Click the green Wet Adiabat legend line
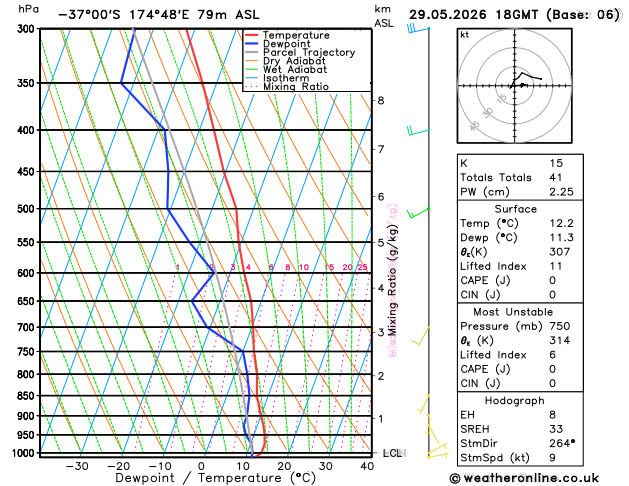 252,69
